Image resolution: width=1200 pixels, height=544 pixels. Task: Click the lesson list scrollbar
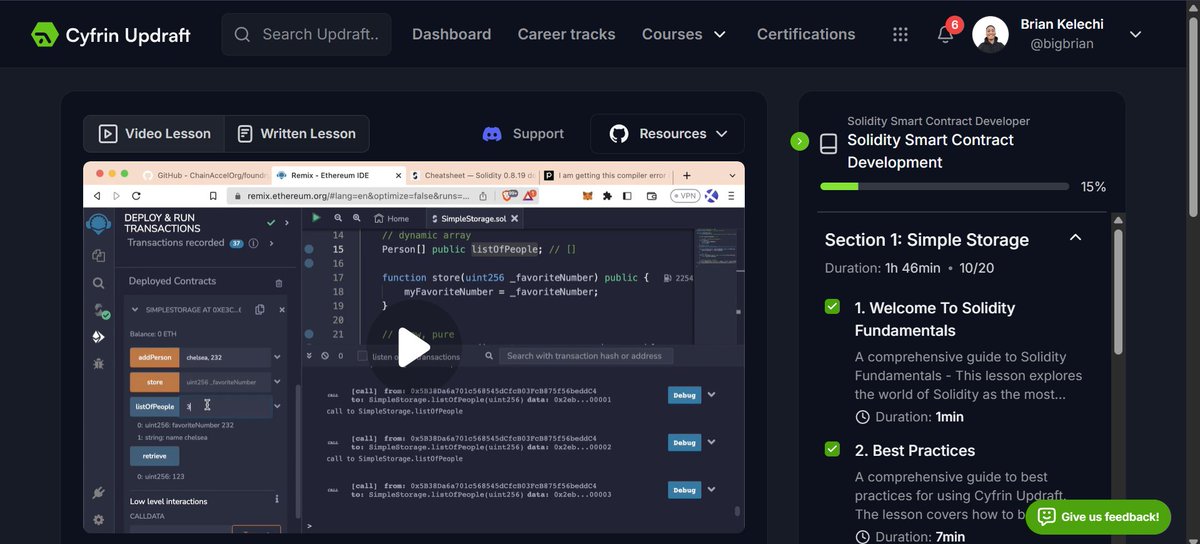tap(1118, 290)
